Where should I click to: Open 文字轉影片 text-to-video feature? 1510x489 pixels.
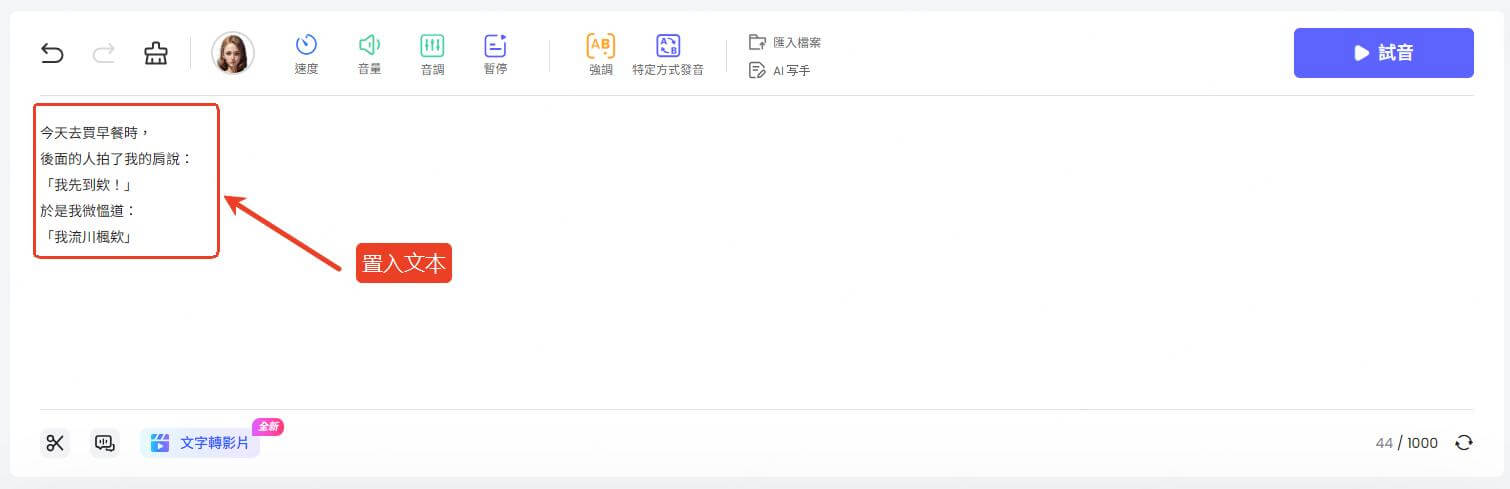200,443
